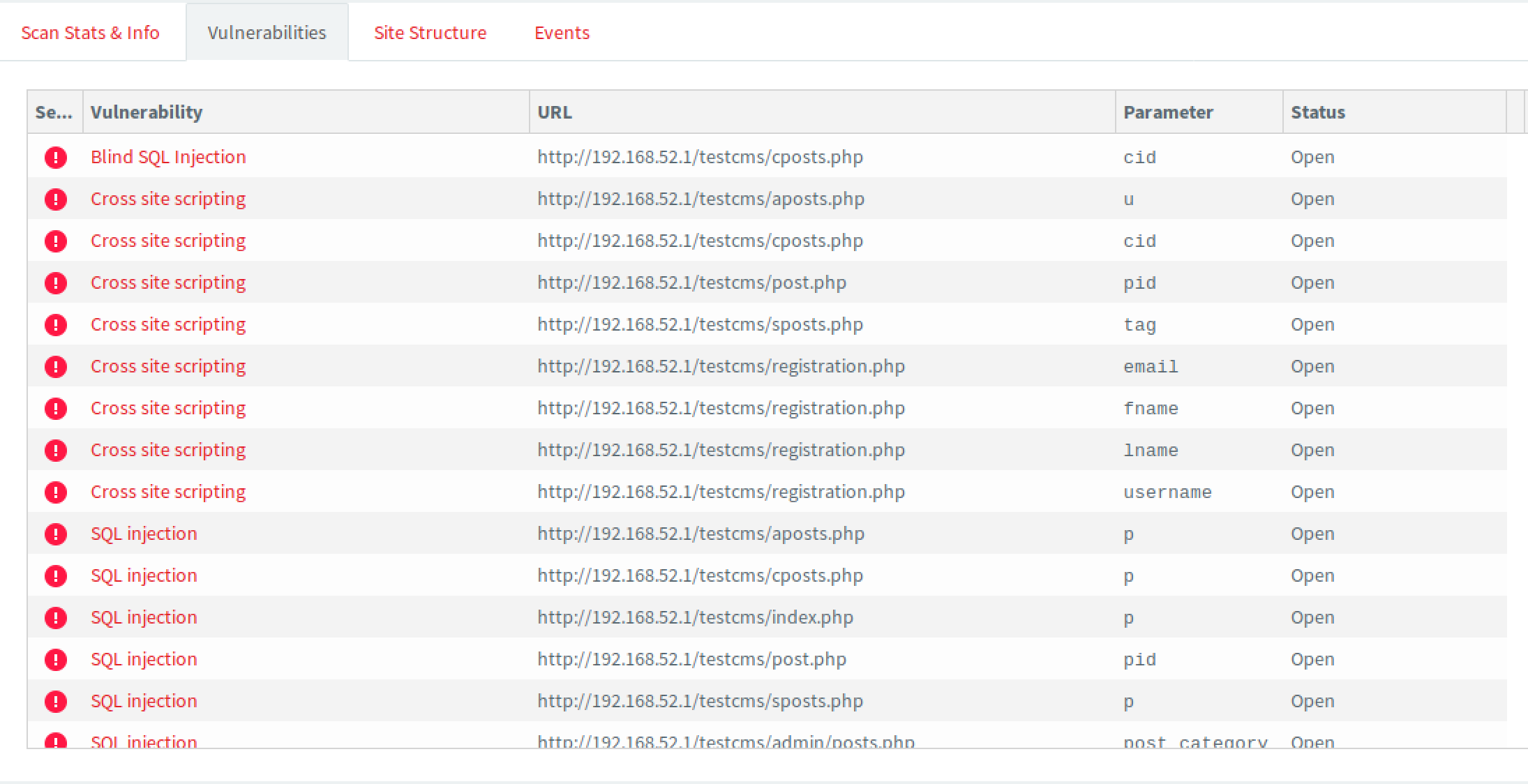This screenshot has height=784, width=1528.
Task: Sort by the Status column header
Action: [x=1395, y=112]
